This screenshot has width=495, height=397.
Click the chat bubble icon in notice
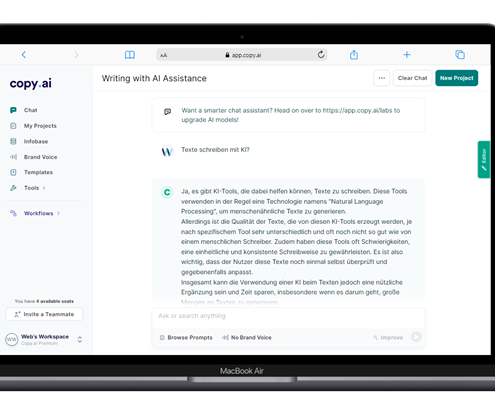167,112
